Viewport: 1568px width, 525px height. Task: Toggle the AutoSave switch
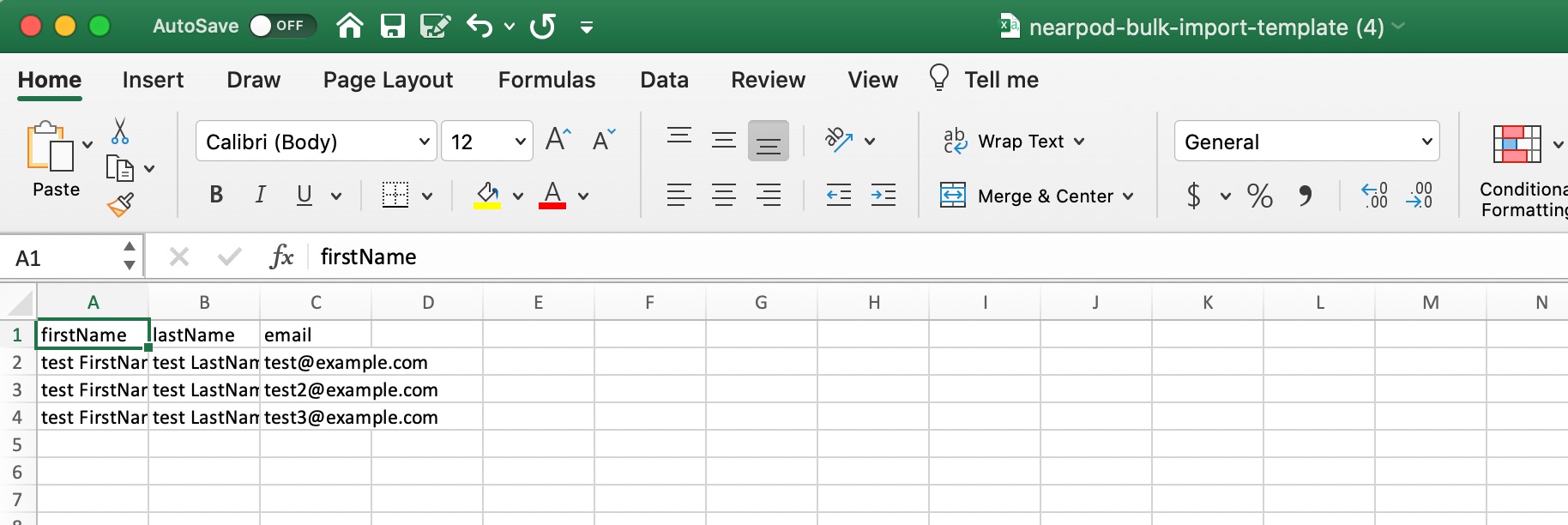point(281,26)
